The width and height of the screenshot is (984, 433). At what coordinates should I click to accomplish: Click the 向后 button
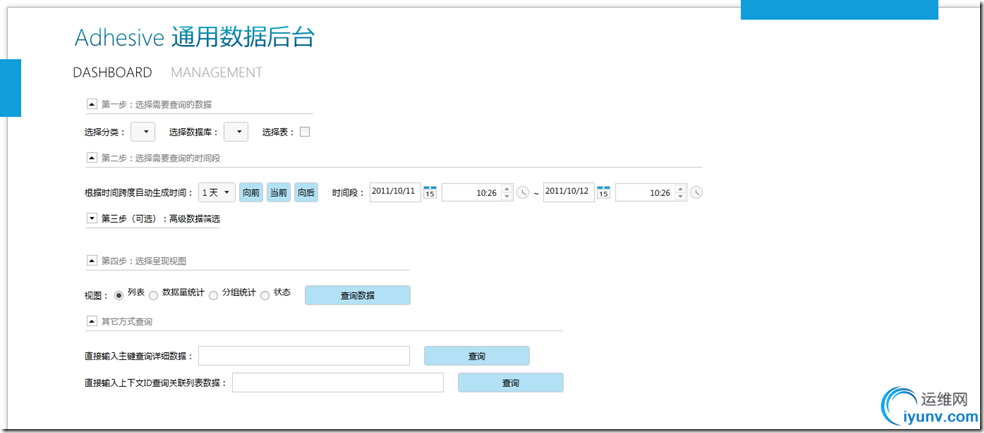[x=306, y=193]
